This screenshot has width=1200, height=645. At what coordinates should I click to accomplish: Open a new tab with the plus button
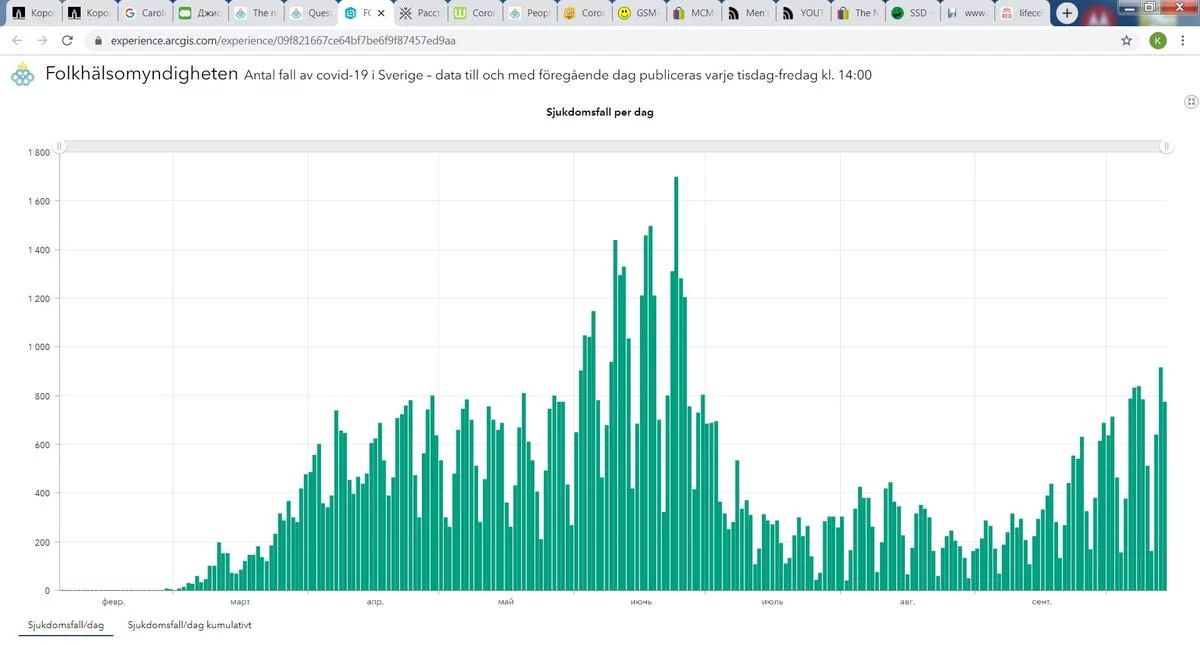click(1067, 13)
